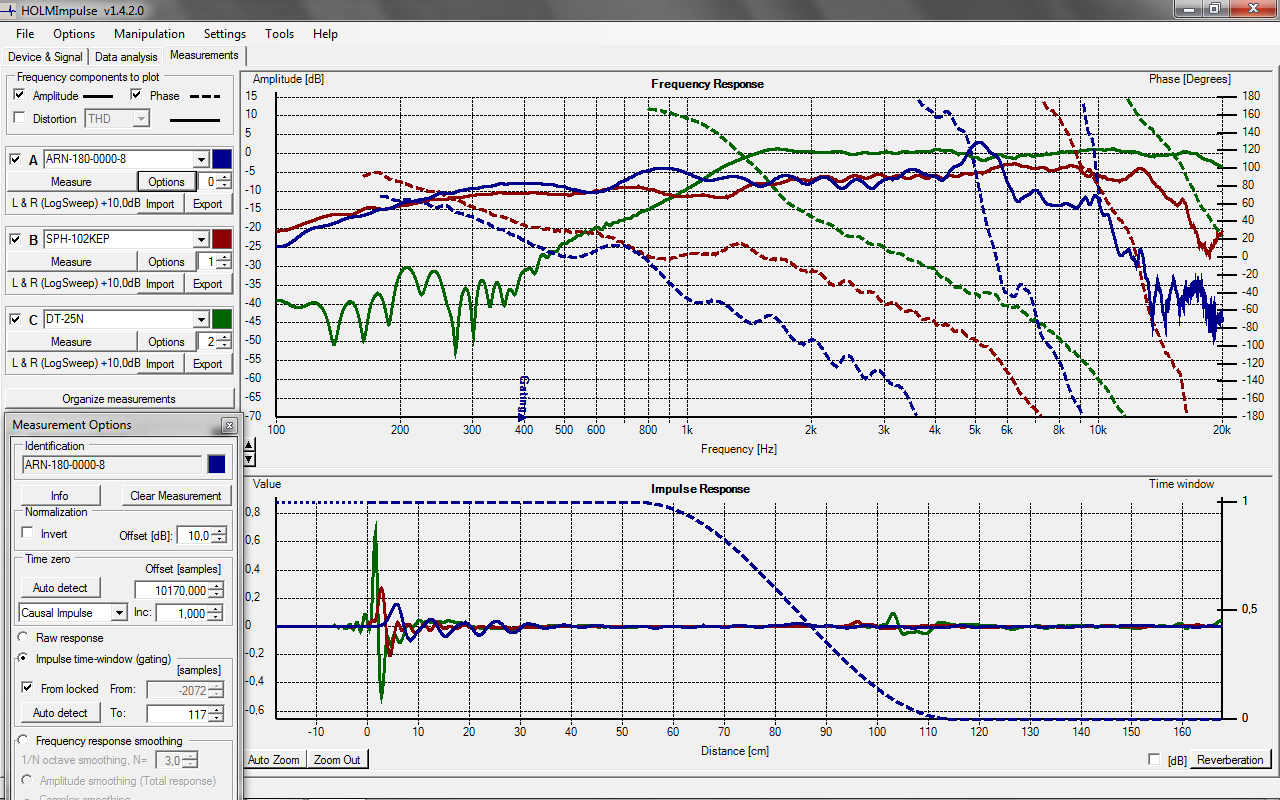Click the Identification name input field
The image size is (1280, 800).
pos(112,464)
